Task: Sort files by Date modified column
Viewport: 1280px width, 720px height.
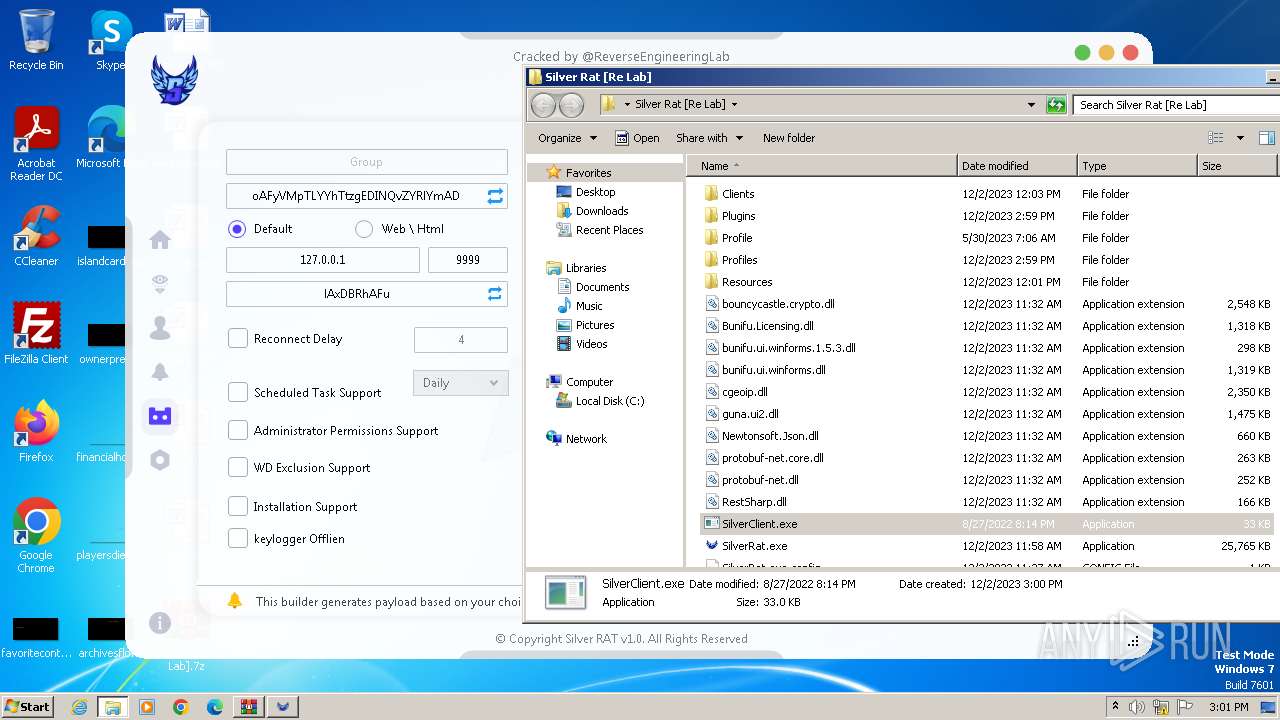Action: (x=1017, y=166)
